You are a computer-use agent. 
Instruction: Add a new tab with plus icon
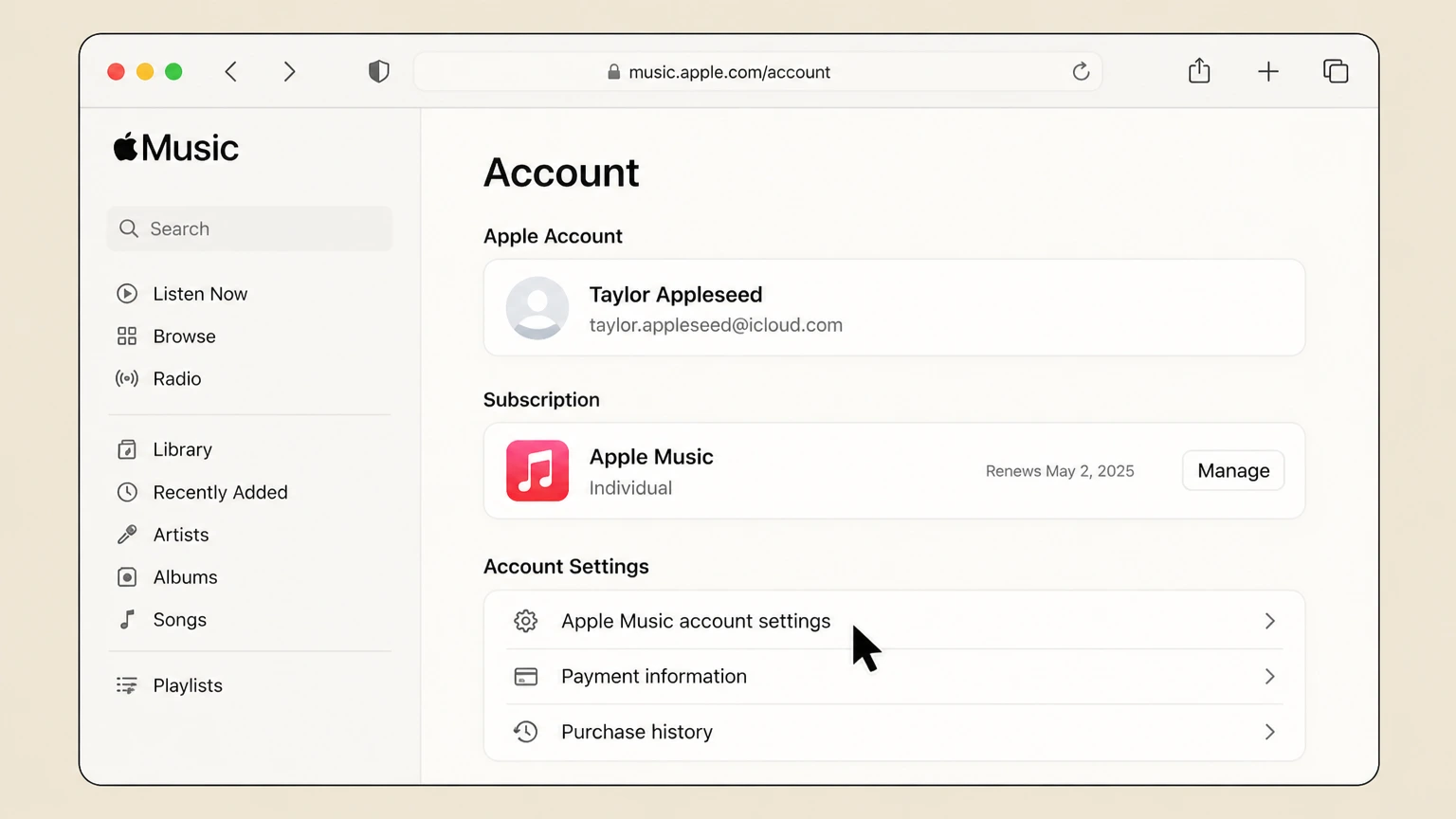click(1268, 72)
